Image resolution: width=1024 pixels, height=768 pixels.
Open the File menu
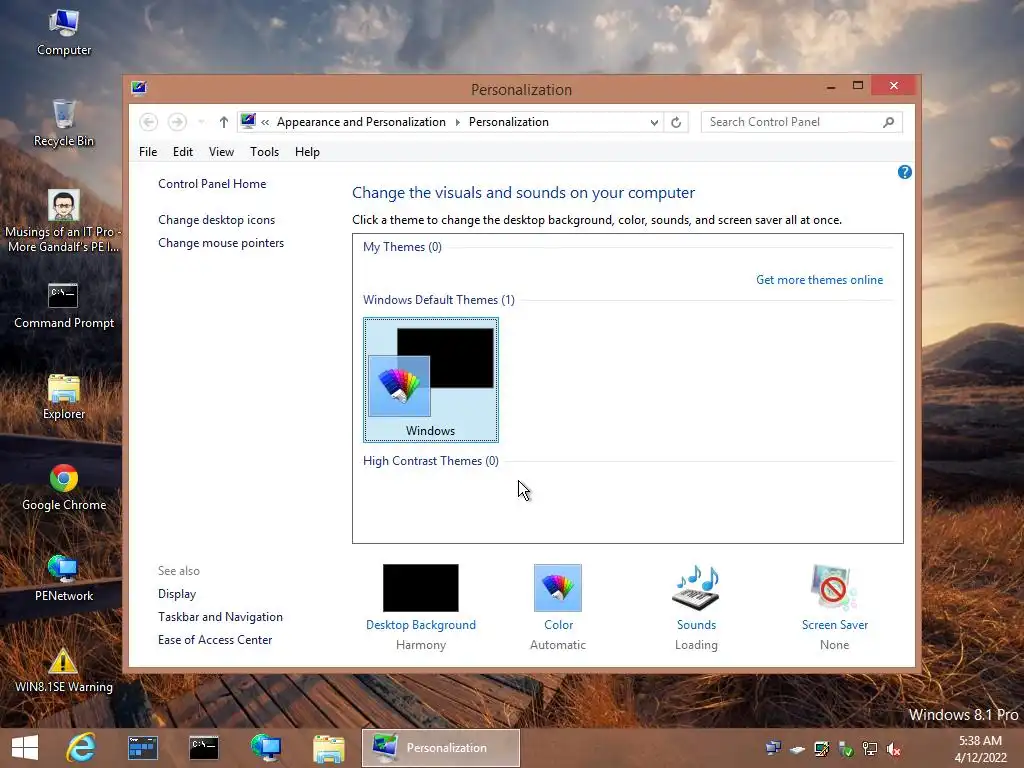(x=148, y=152)
